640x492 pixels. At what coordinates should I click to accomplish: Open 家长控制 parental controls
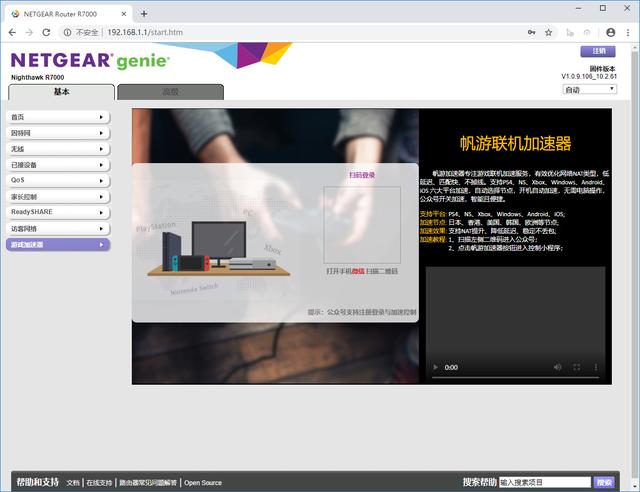(58, 197)
